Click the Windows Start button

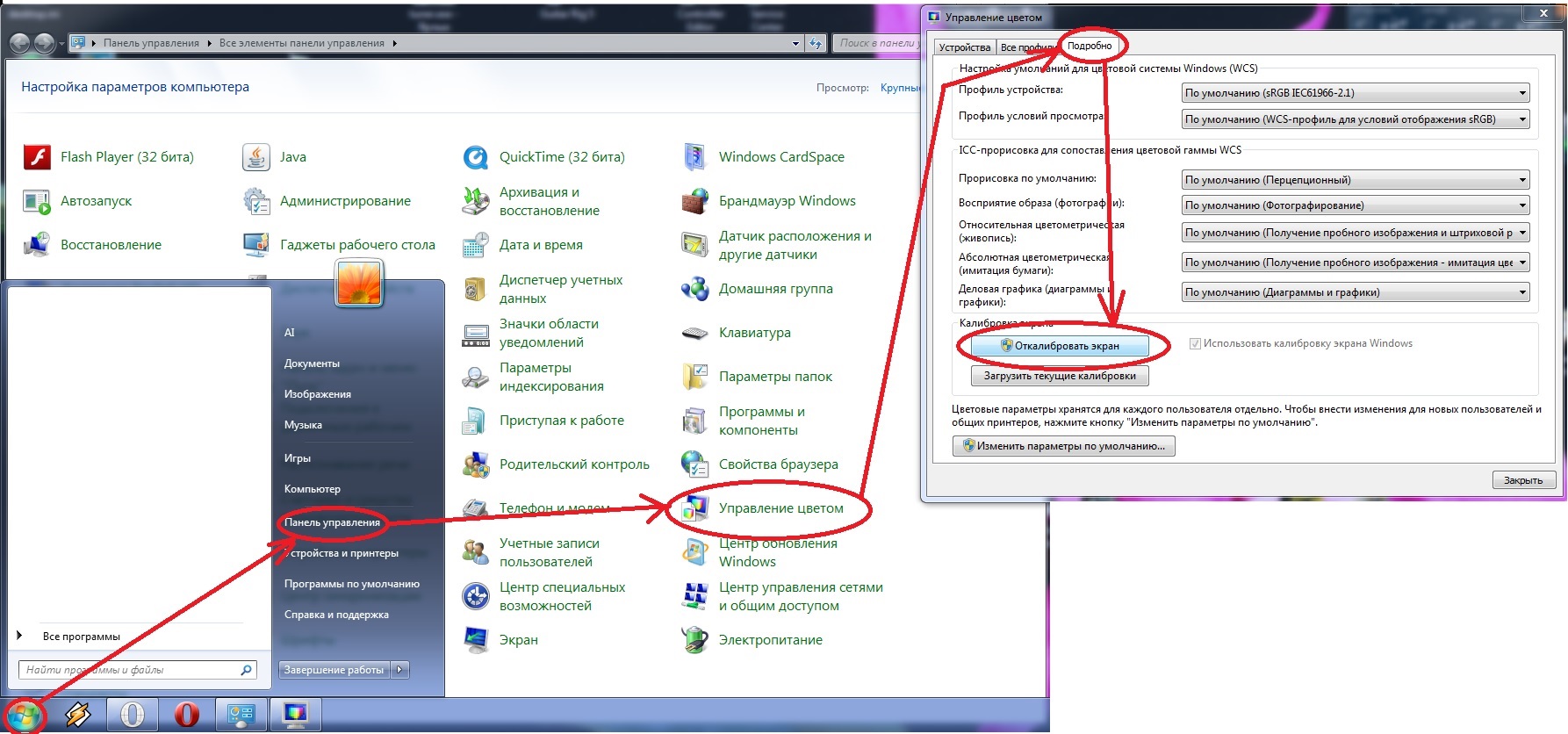tap(24, 716)
